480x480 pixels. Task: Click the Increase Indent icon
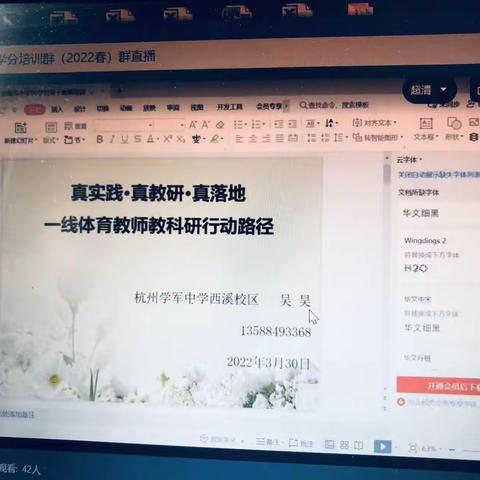tap(292, 124)
